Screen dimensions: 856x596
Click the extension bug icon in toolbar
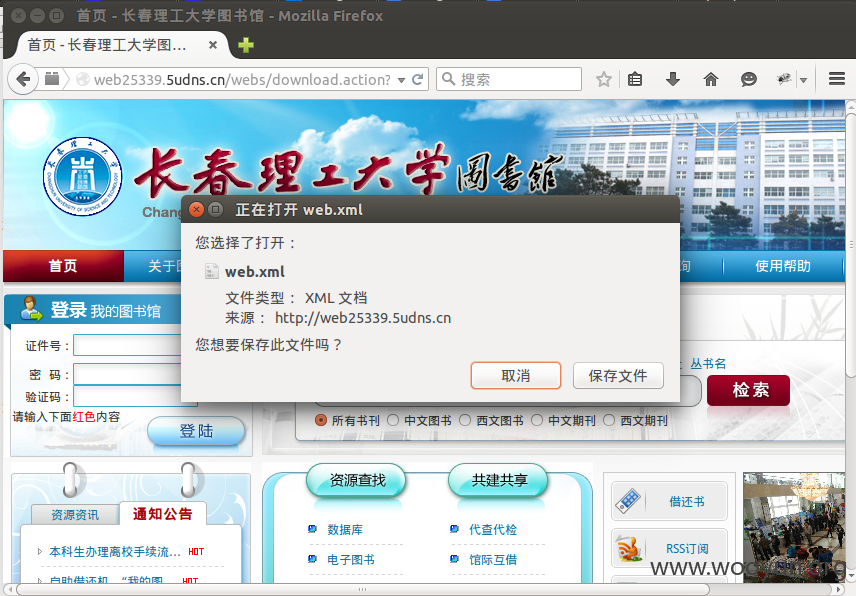784,80
